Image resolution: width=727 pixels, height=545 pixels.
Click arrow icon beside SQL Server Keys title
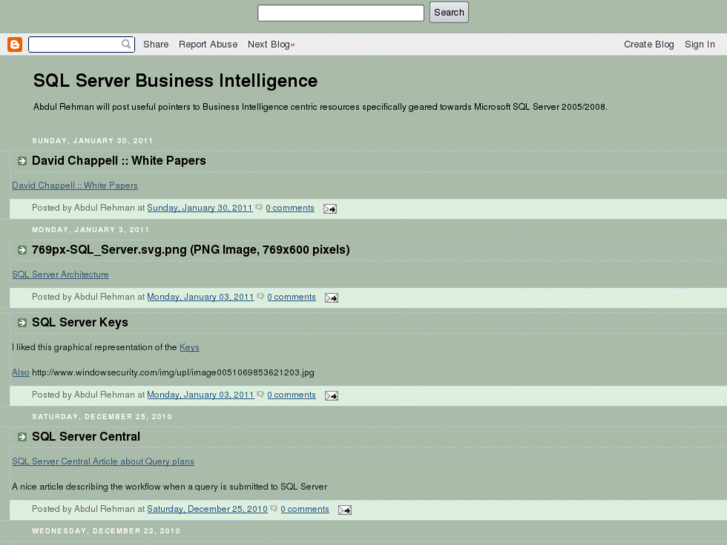(x=22, y=323)
